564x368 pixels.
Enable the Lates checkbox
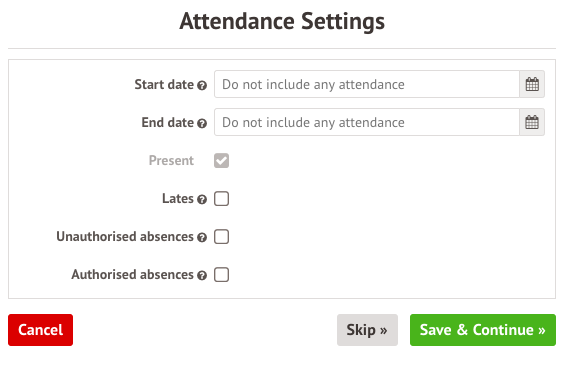tap(221, 199)
